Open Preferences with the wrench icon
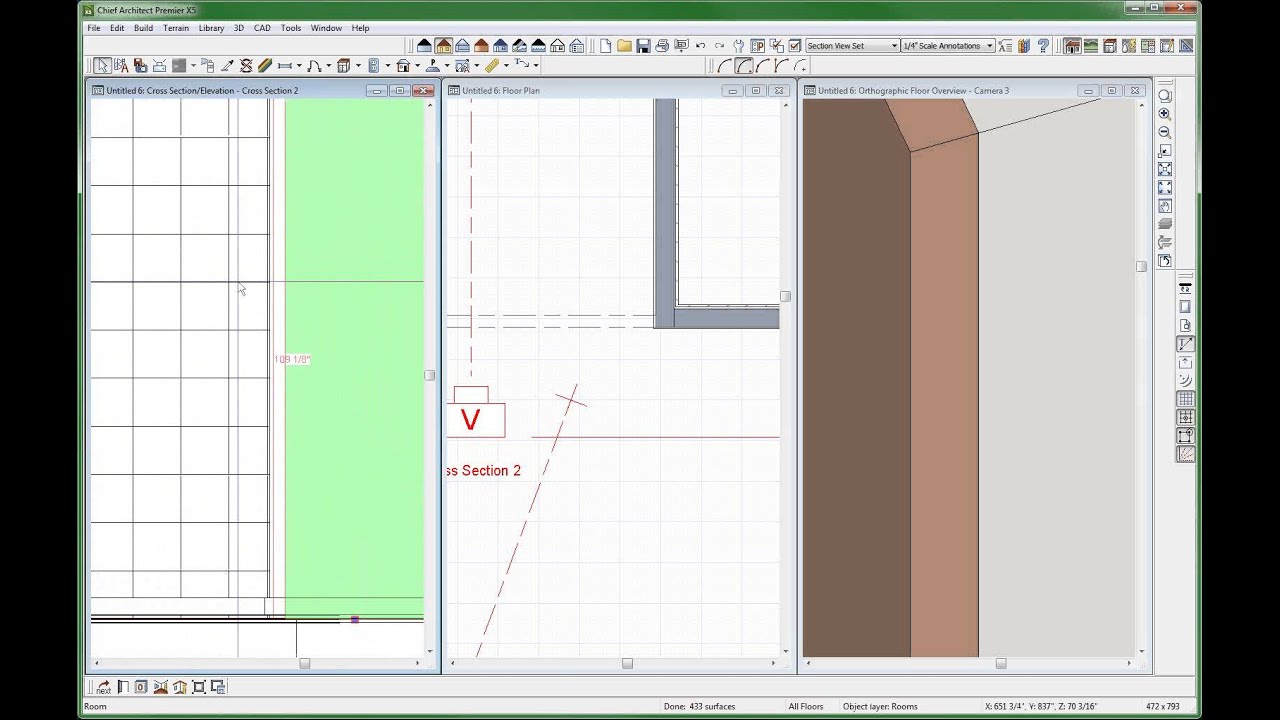 (738, 46)
